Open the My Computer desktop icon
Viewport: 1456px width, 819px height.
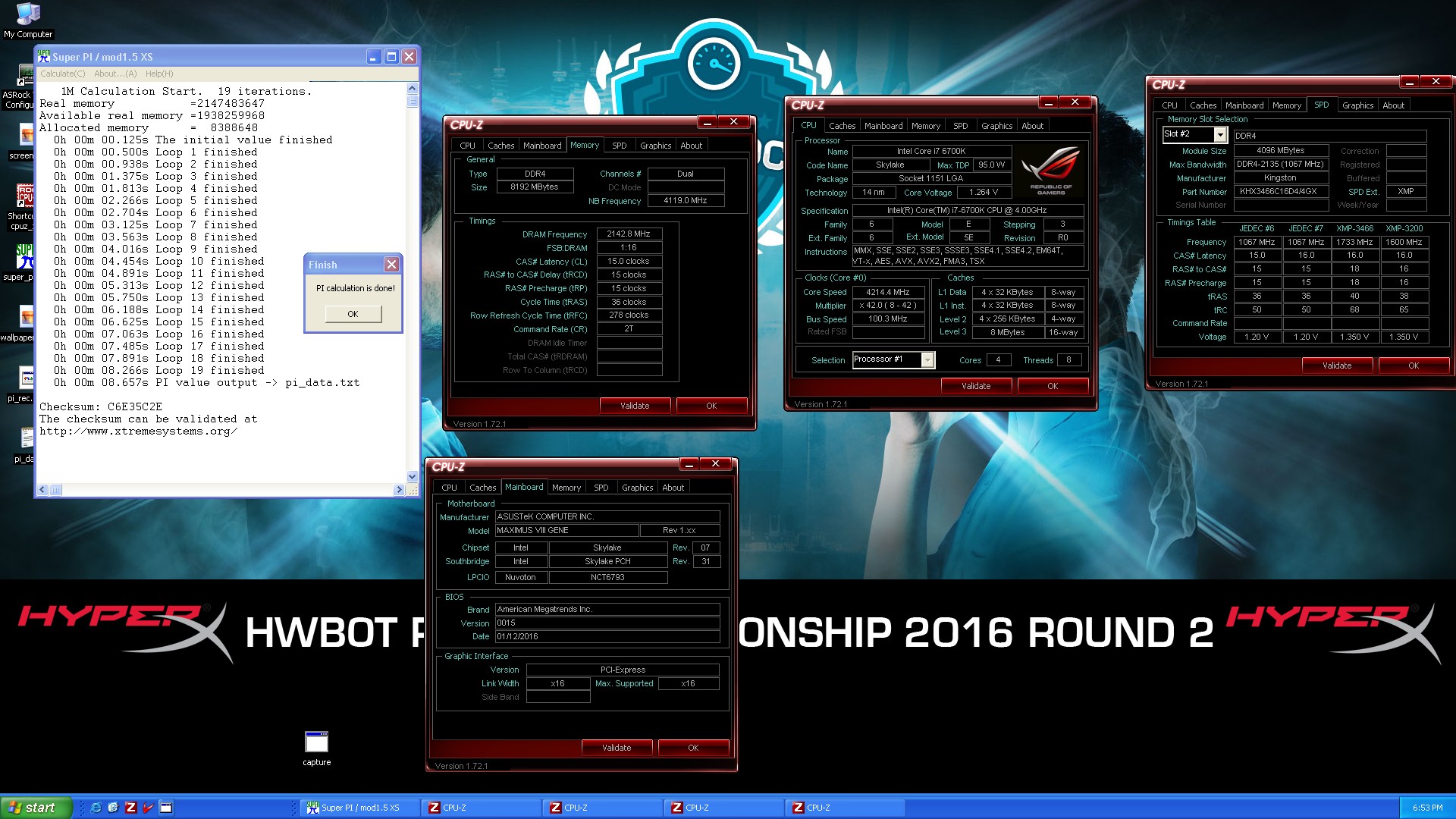tap(28, 20)
